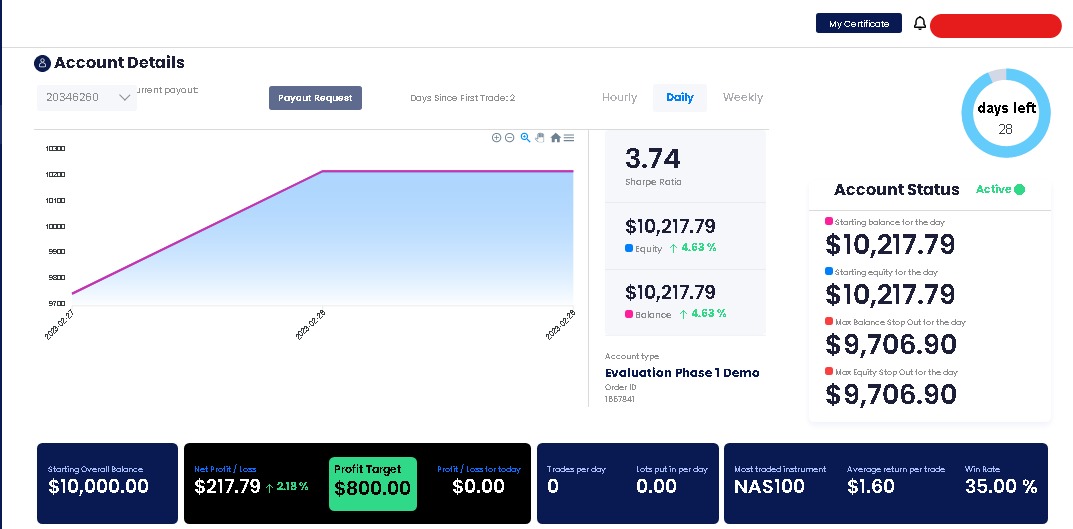This screenshot has height=529, width=1073.
Task: Click the green Active status dot
Action: 1020,190
